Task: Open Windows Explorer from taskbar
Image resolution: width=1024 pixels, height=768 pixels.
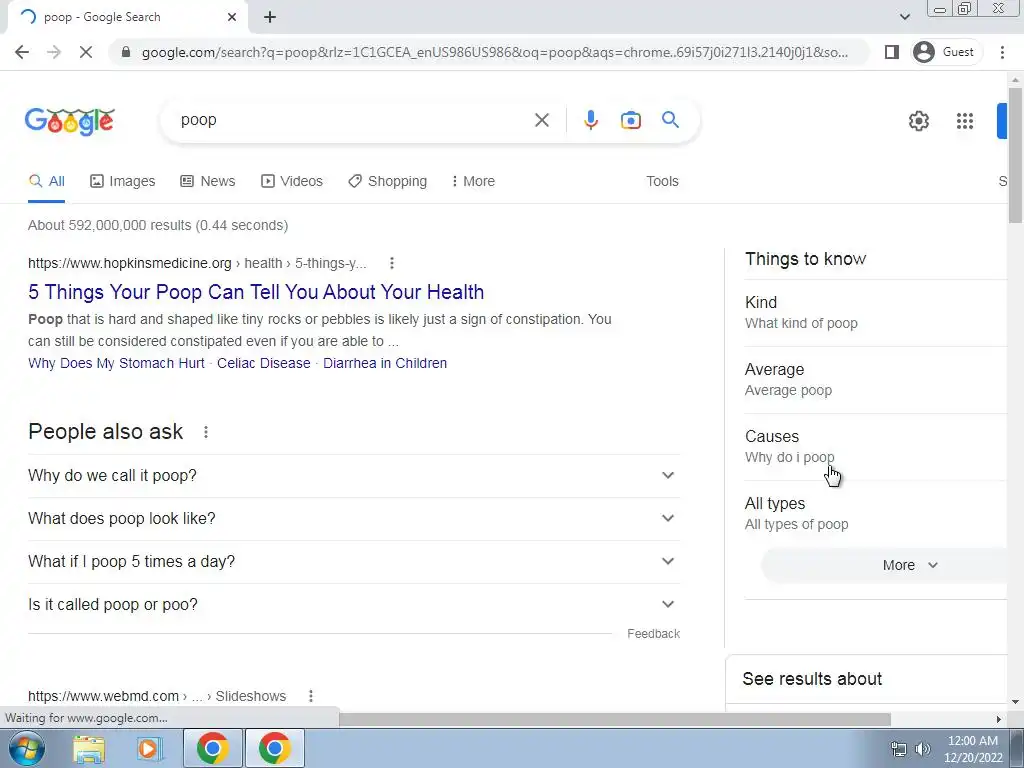Action: point(88,748)
